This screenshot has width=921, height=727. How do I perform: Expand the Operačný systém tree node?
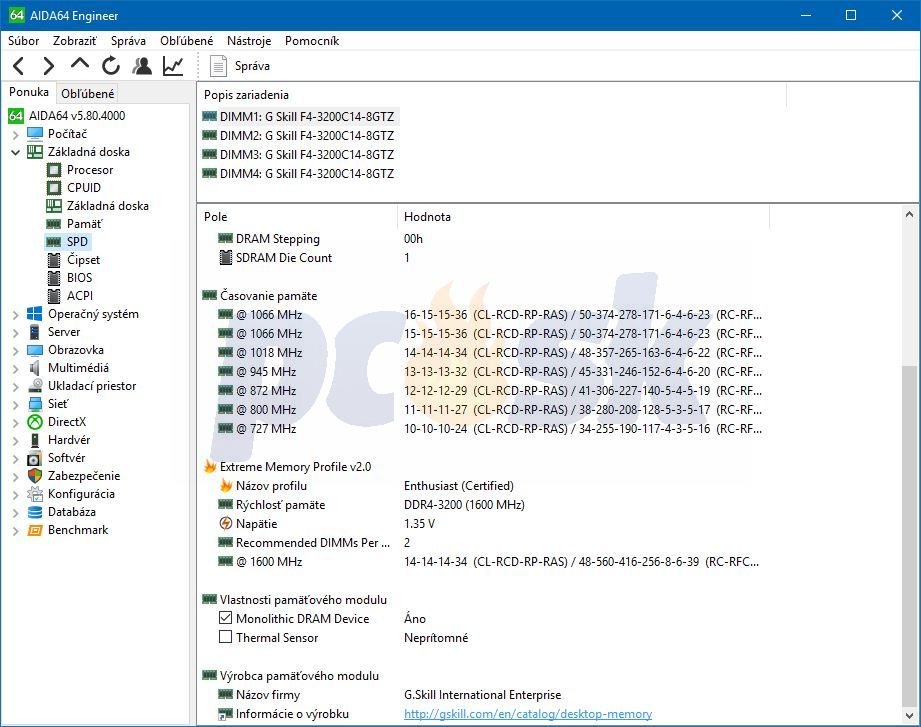point(16,315)
